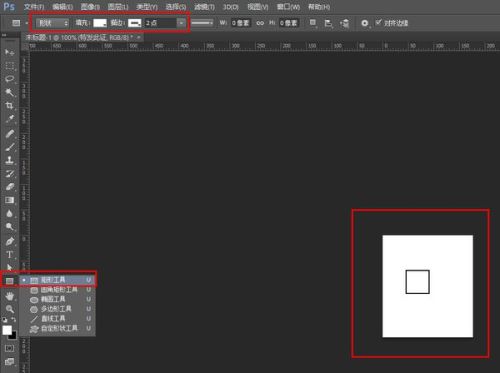This screenshot has width=500, height=373.
Task: Select the Lasso tool
Action: [x=9, y=79]
